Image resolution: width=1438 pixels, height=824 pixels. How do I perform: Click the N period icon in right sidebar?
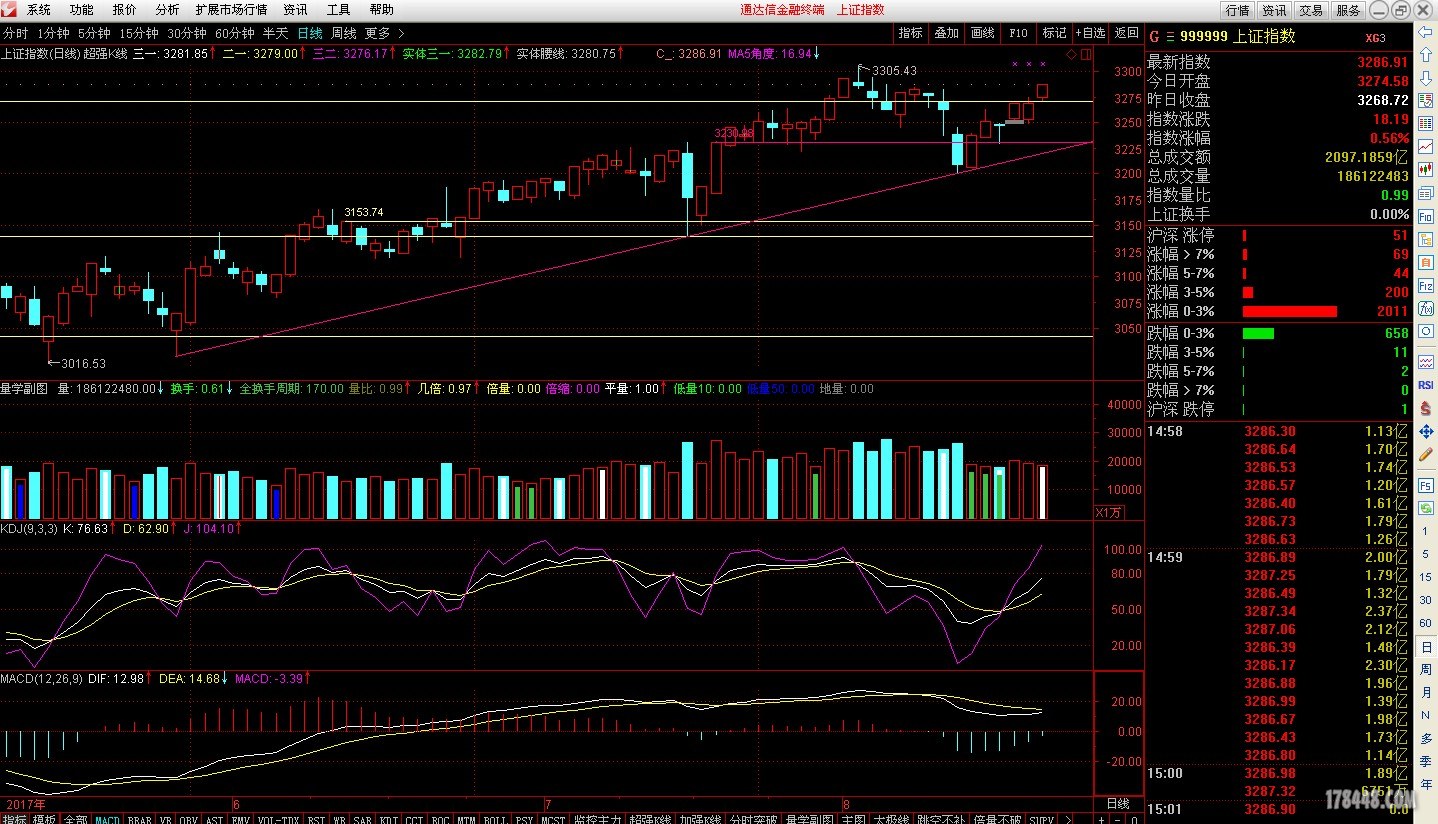1426,716
